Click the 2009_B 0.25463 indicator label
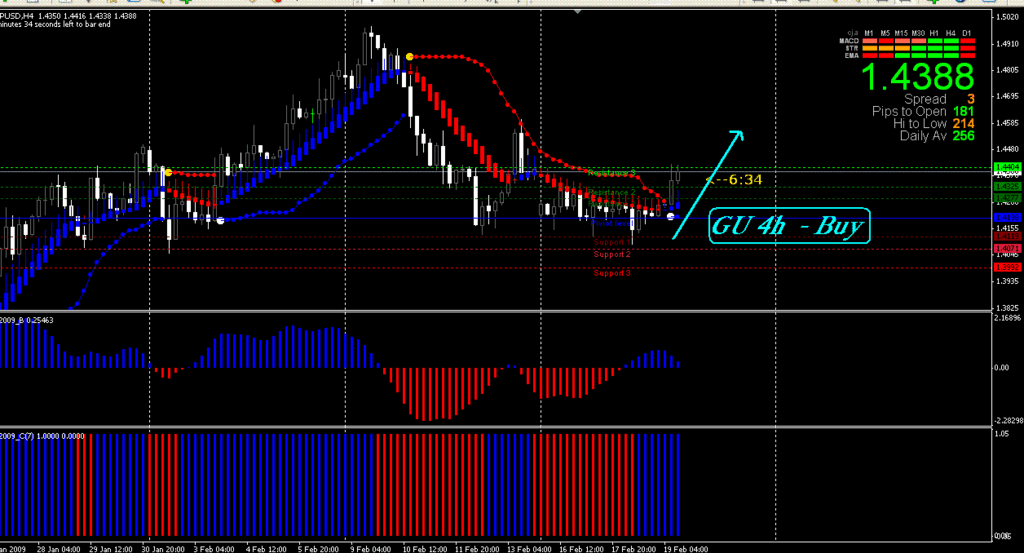This screenshot has width=1024, height=553. tap(27, 320)
